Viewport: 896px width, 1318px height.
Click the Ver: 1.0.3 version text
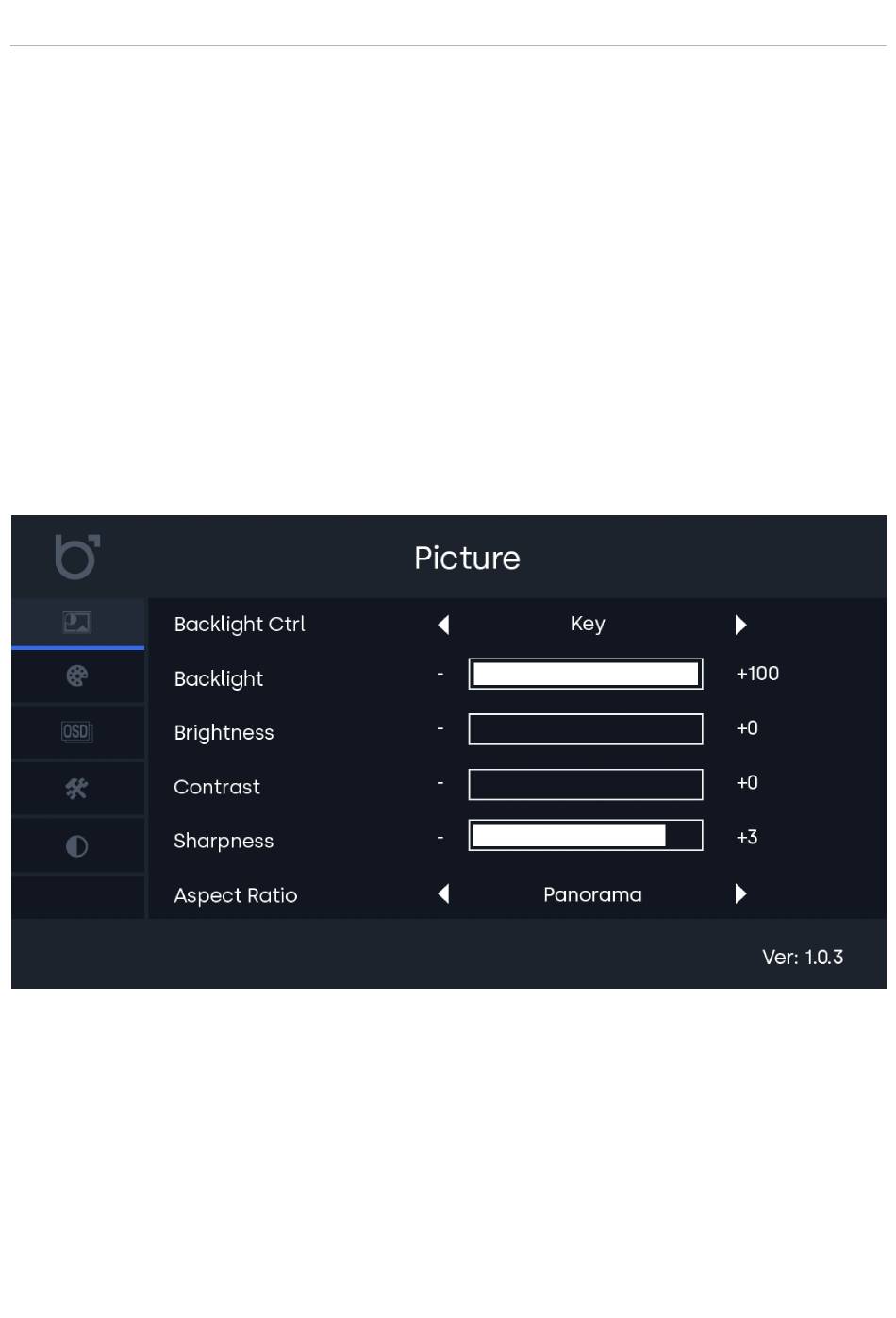coord(803,957)
